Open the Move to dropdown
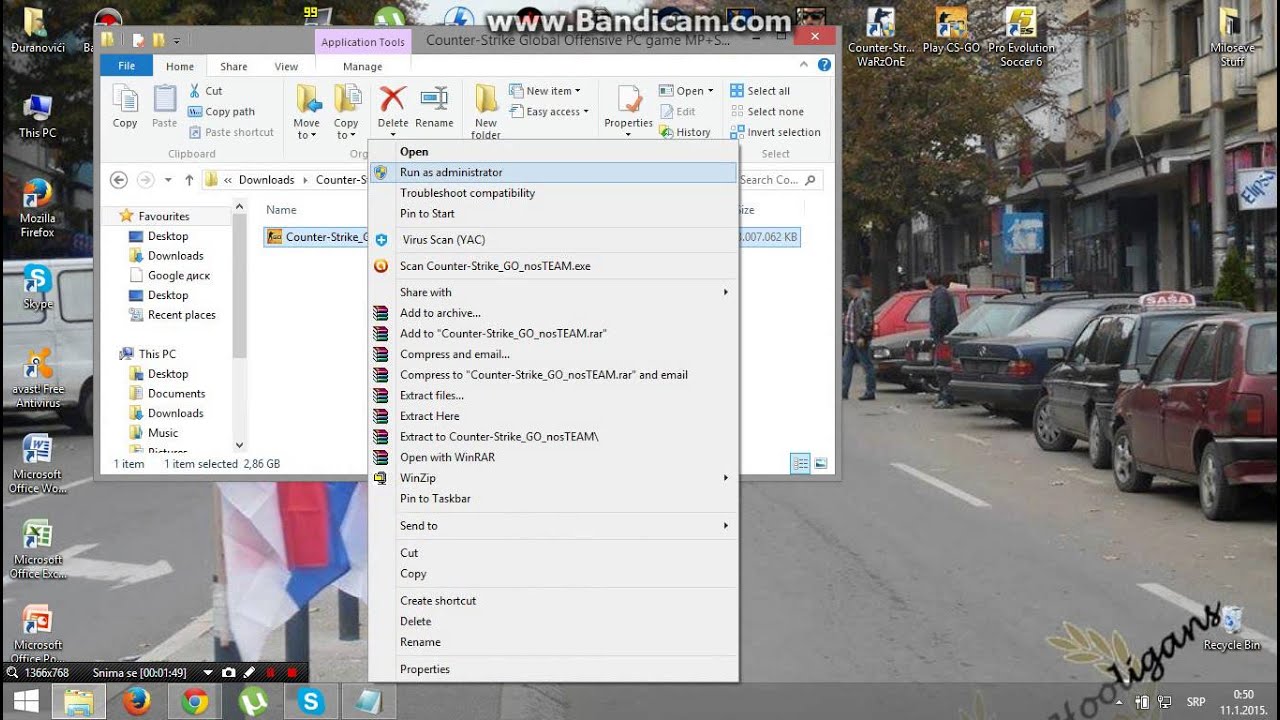 point(307,112)
